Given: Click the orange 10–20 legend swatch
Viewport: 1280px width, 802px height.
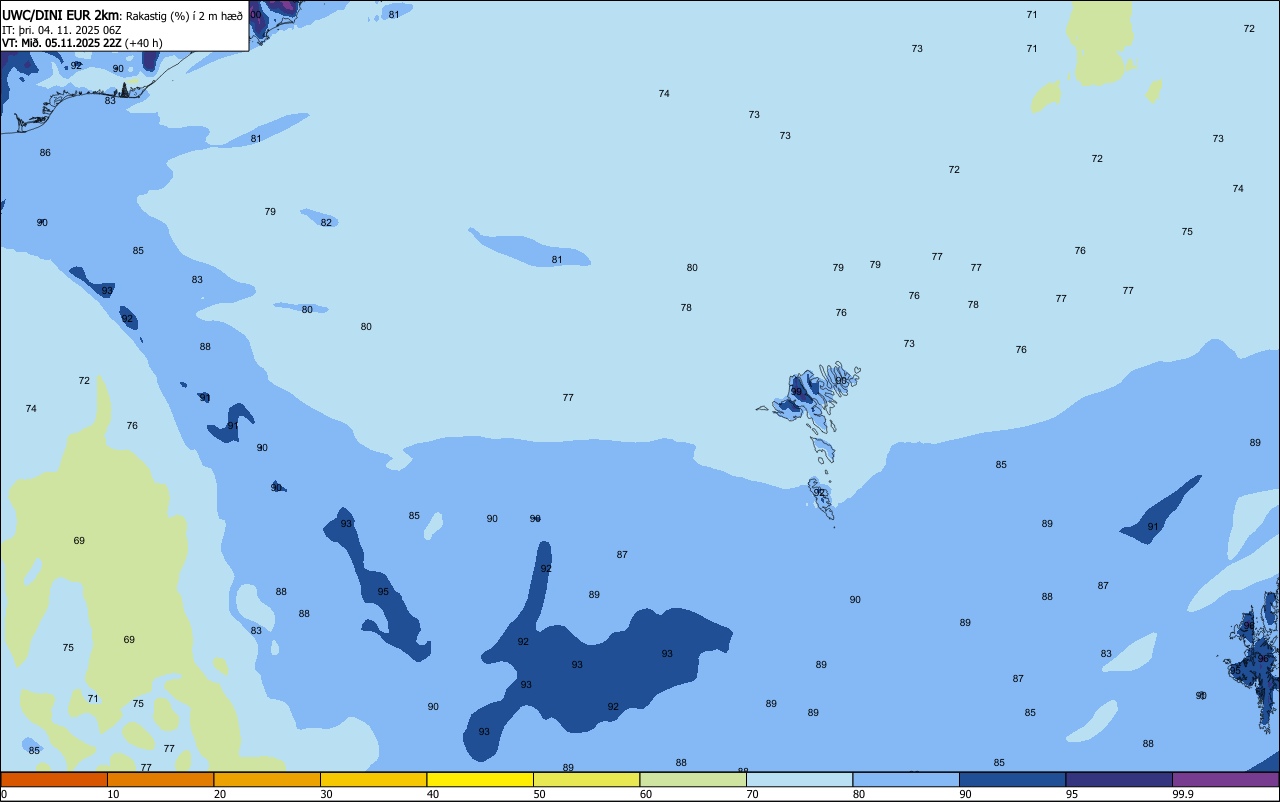Looking at the screenshot, I should [160, 779].
